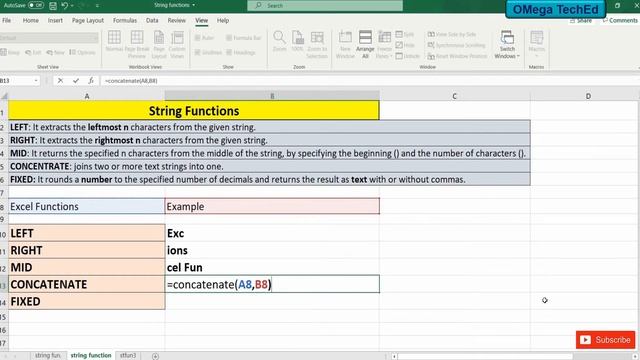Open the Review ribbon tab
Screen dimensions: 640x360
pyautogui.click(x=176, y=20)
